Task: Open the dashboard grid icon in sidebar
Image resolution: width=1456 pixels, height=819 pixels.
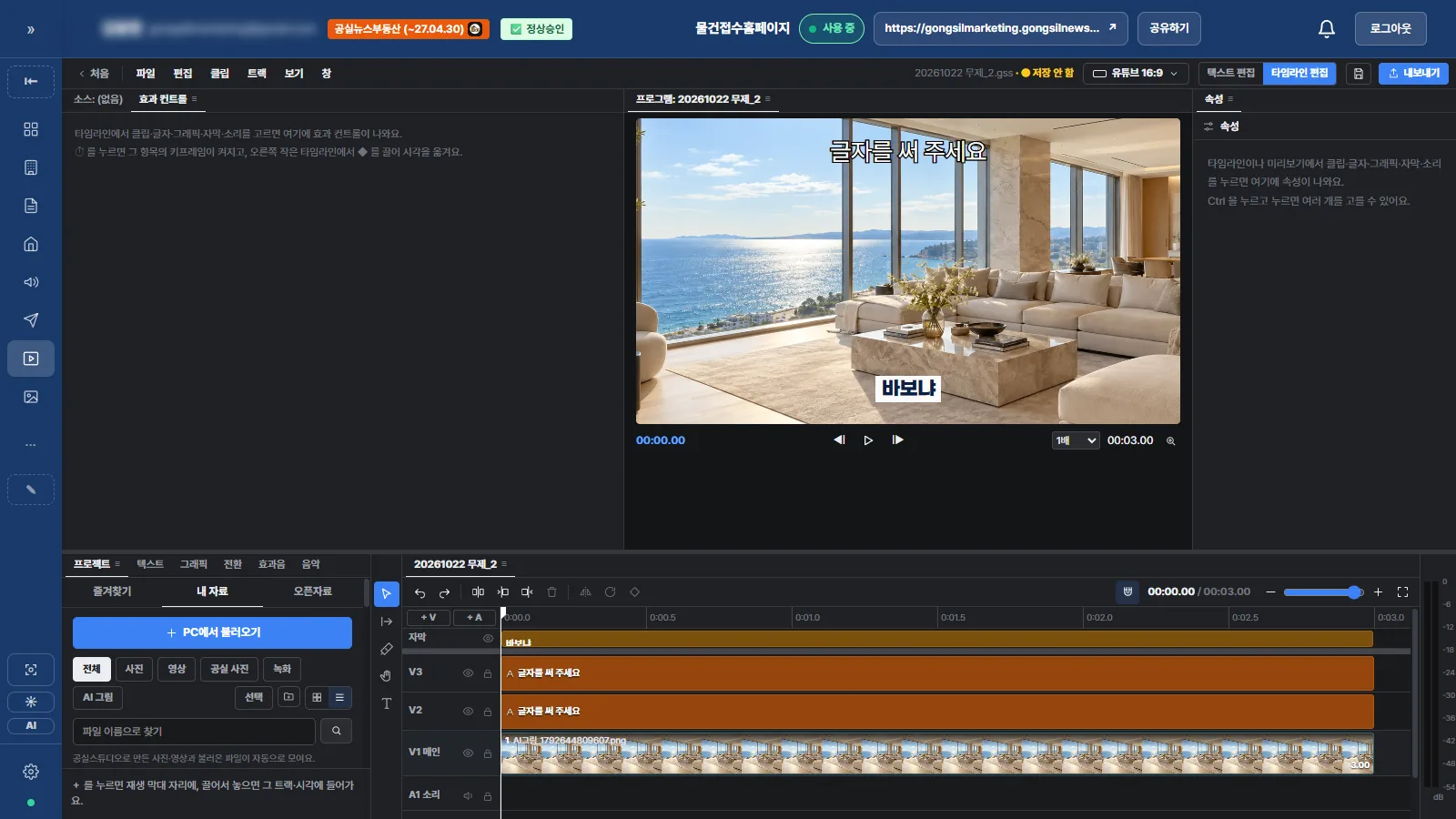Action: click(x=31, y=129)
